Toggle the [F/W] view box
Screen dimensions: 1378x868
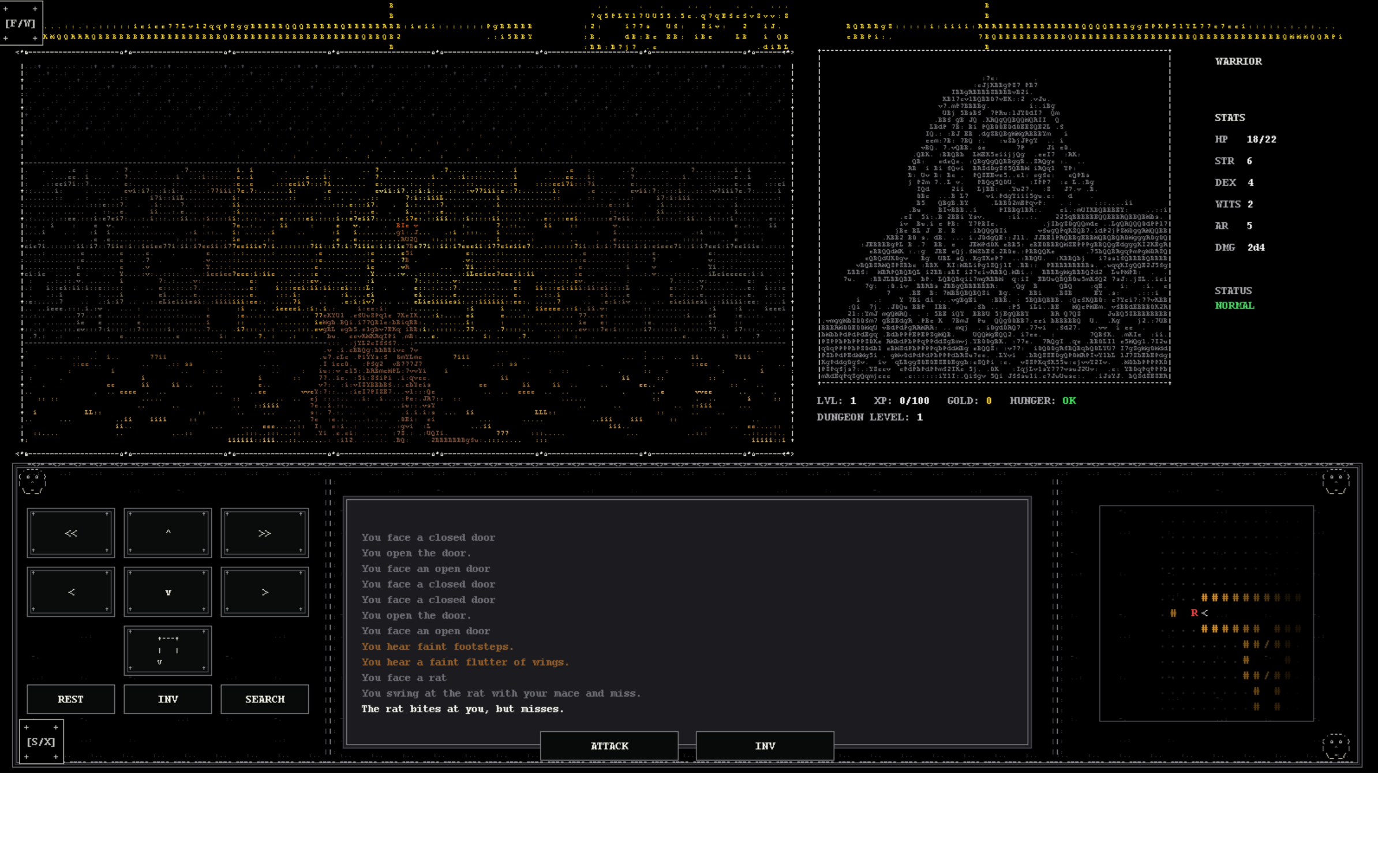(x=21, y=23)
